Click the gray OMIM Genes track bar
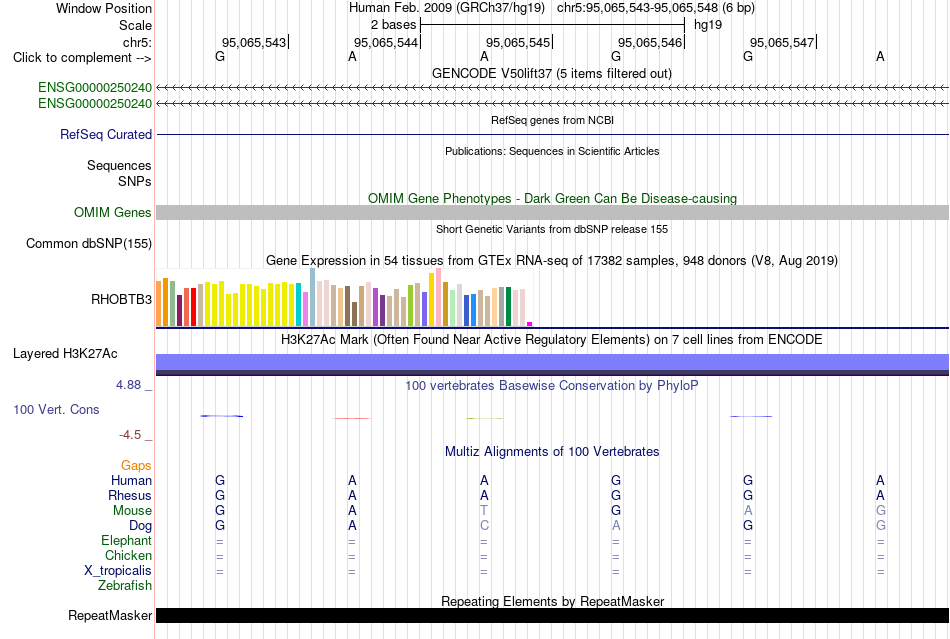Screen dimensions: 950x639 (552, 213)
